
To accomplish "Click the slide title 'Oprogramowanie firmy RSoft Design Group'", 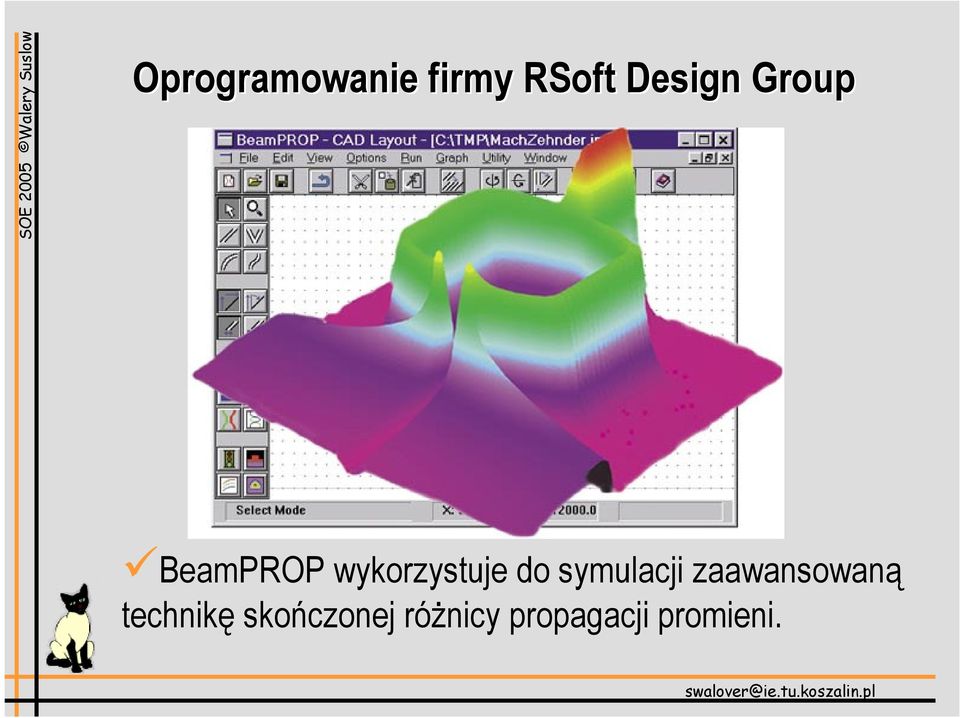I will click(493, 79).
